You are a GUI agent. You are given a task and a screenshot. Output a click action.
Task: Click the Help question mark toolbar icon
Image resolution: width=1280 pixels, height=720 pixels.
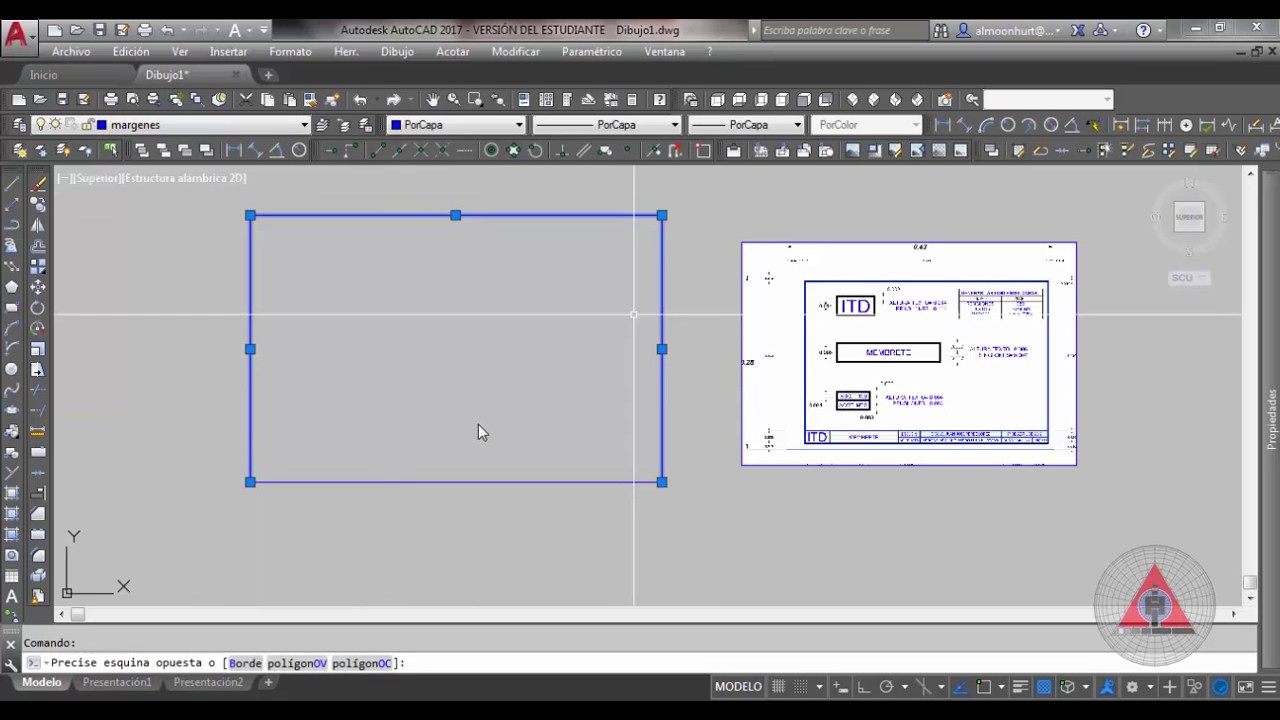tap(659, 99)
